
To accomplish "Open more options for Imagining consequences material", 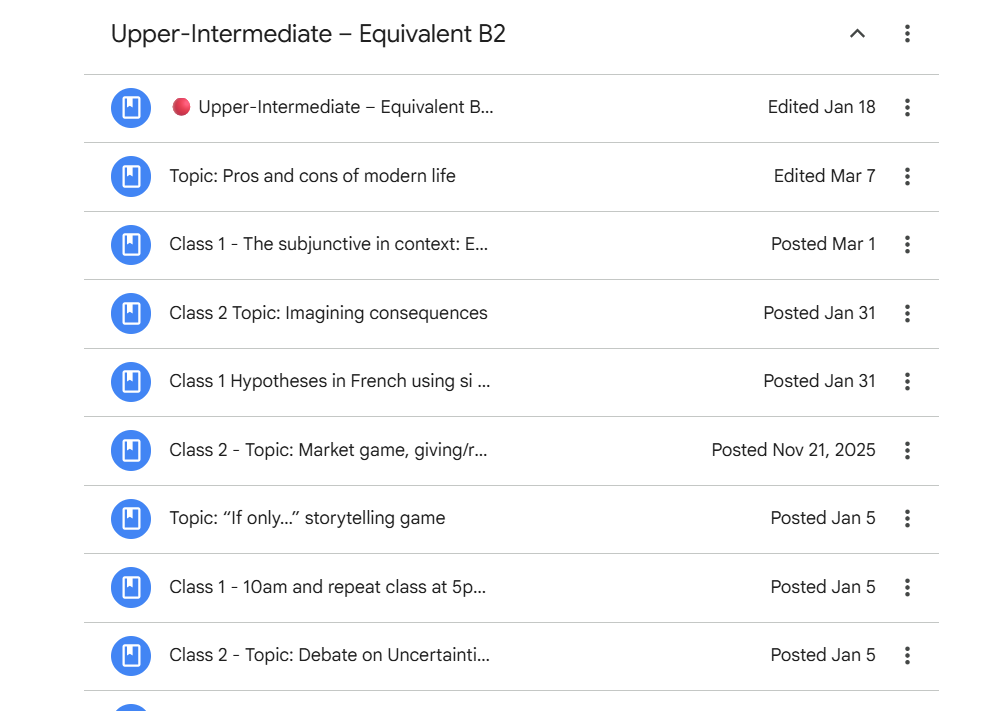I will pos(907,314).
